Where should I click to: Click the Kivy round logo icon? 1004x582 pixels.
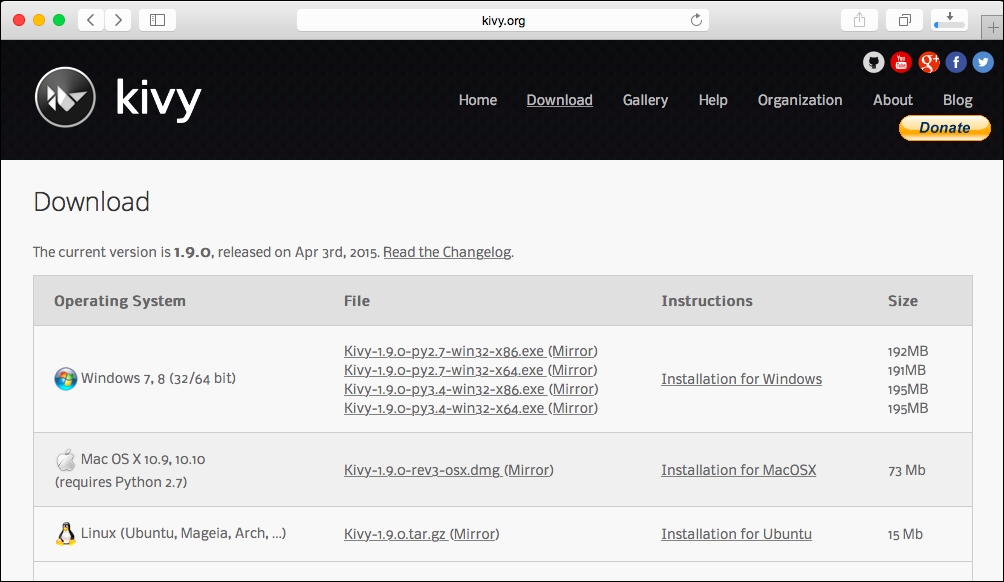(x=65, y=97)
